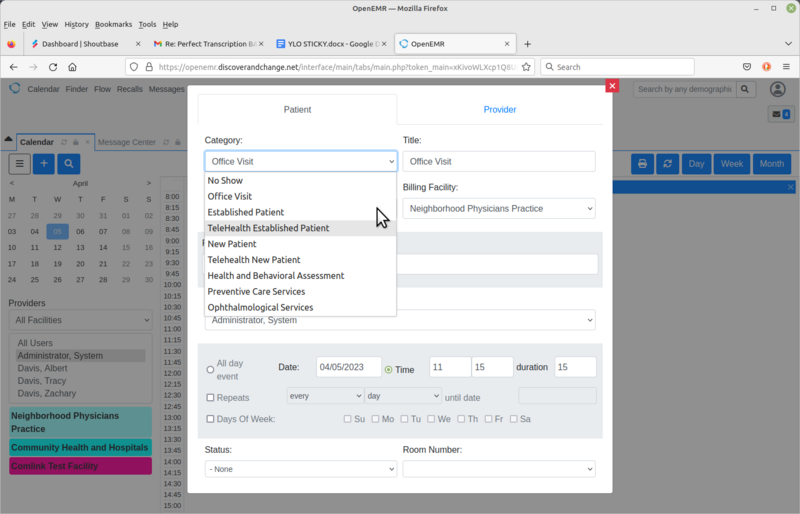This screenshot has height=514, width=800.
Task: Open the messages envelope icon with badge
Action: click(x=780, y=114)
